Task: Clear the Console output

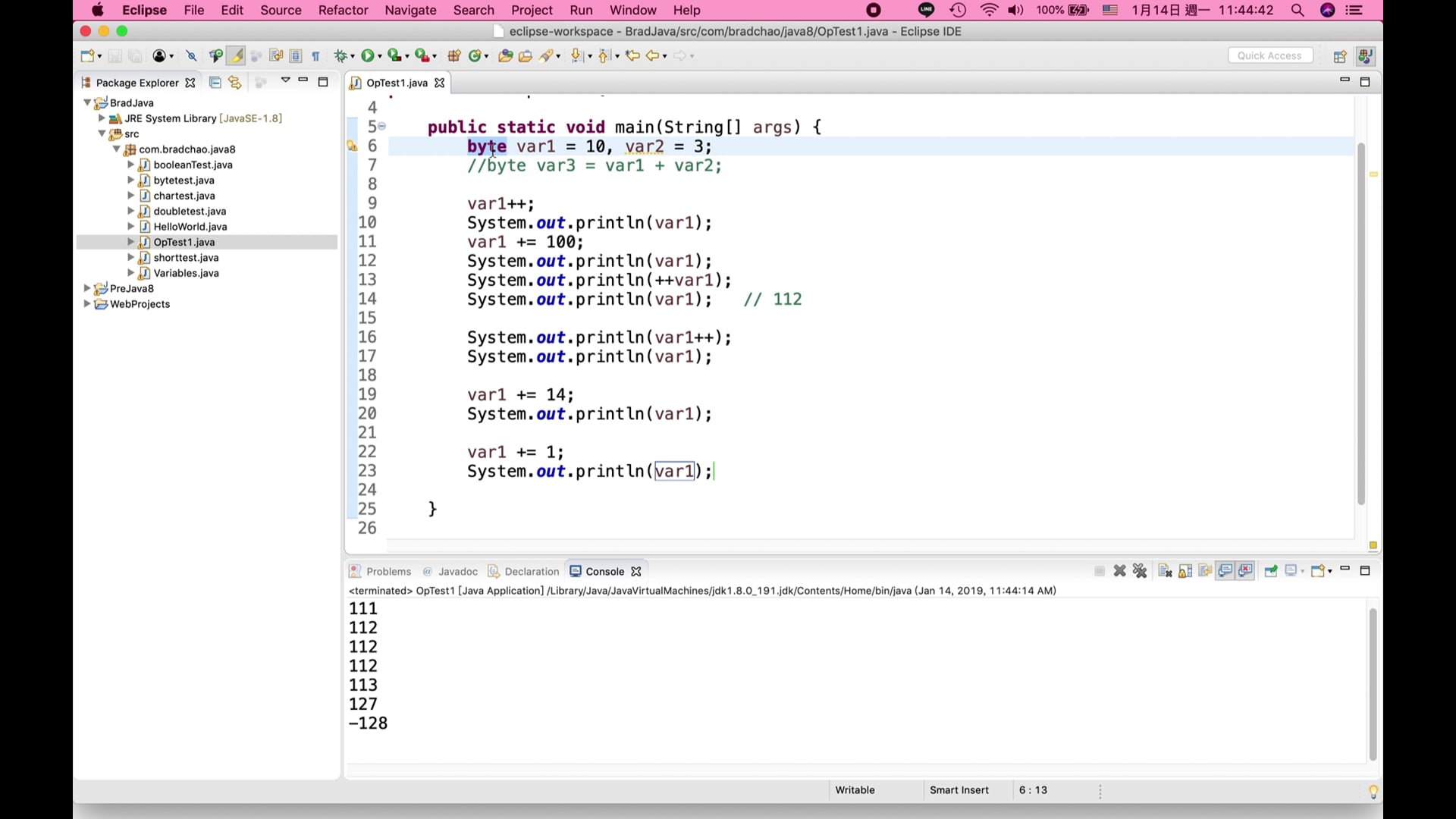Action: pos(1165,571)
